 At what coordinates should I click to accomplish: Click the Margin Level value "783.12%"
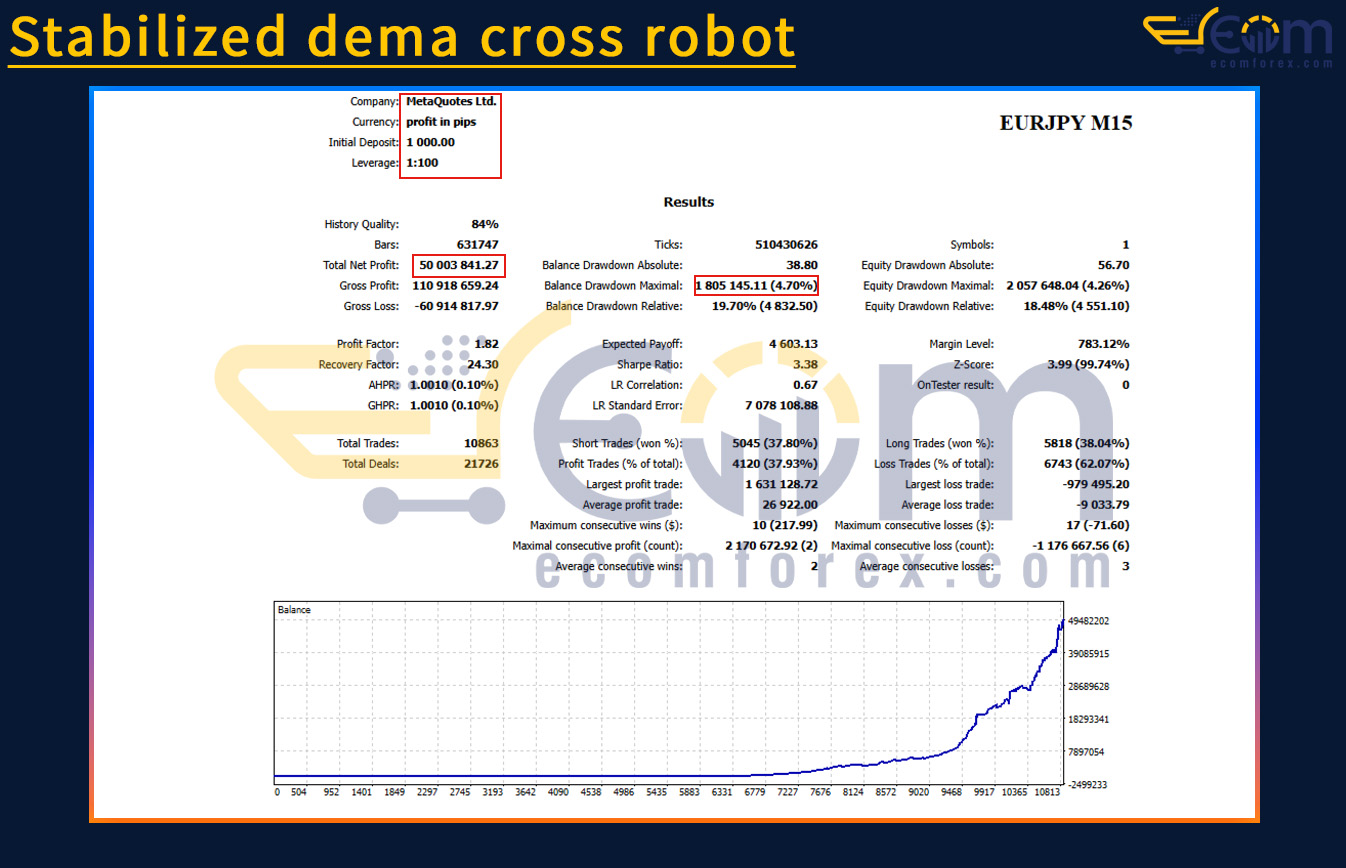point(1104,344)
